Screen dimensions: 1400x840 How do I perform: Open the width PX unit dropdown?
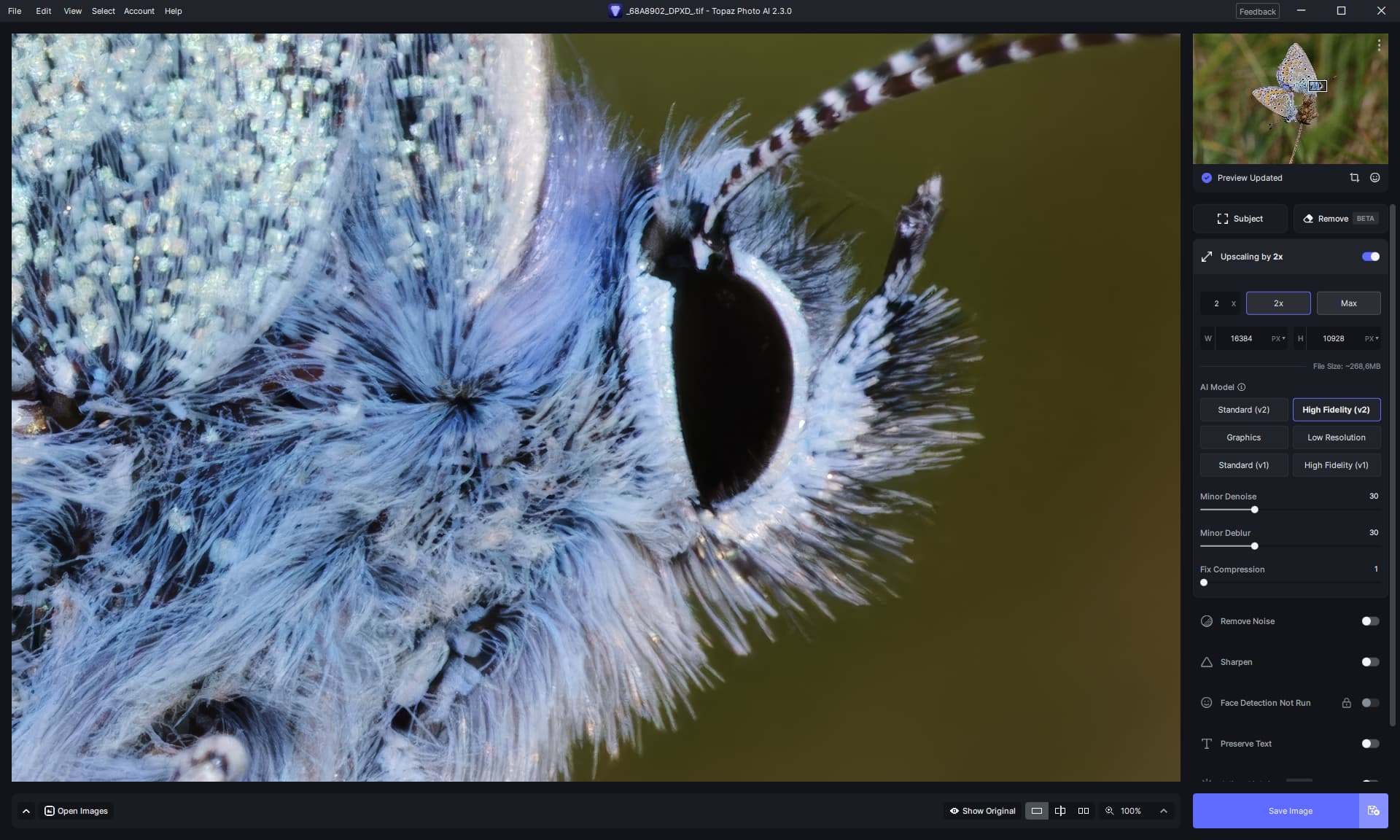(1278, 338)
